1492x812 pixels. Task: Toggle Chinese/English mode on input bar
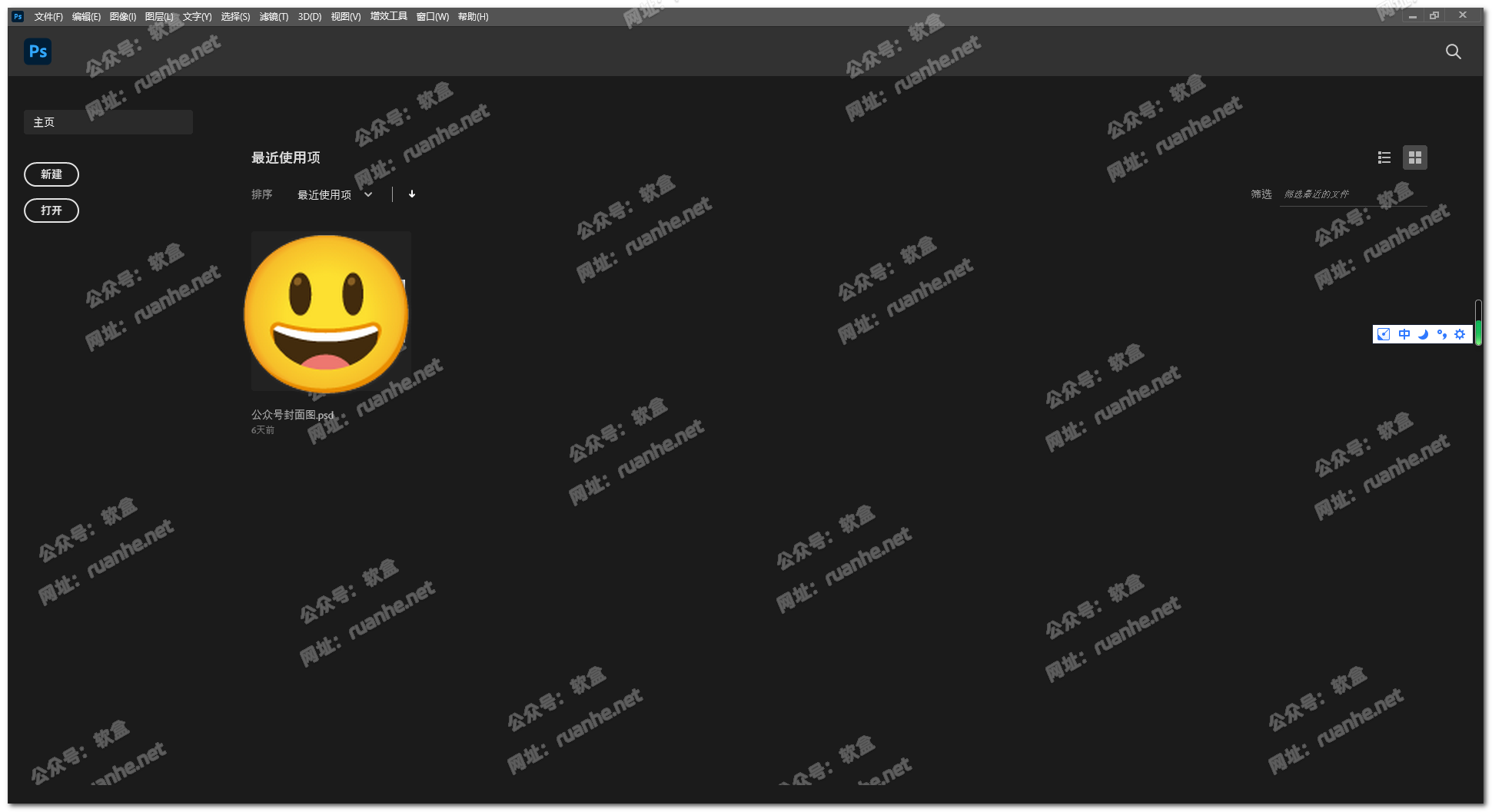(x=1404, y=334)
